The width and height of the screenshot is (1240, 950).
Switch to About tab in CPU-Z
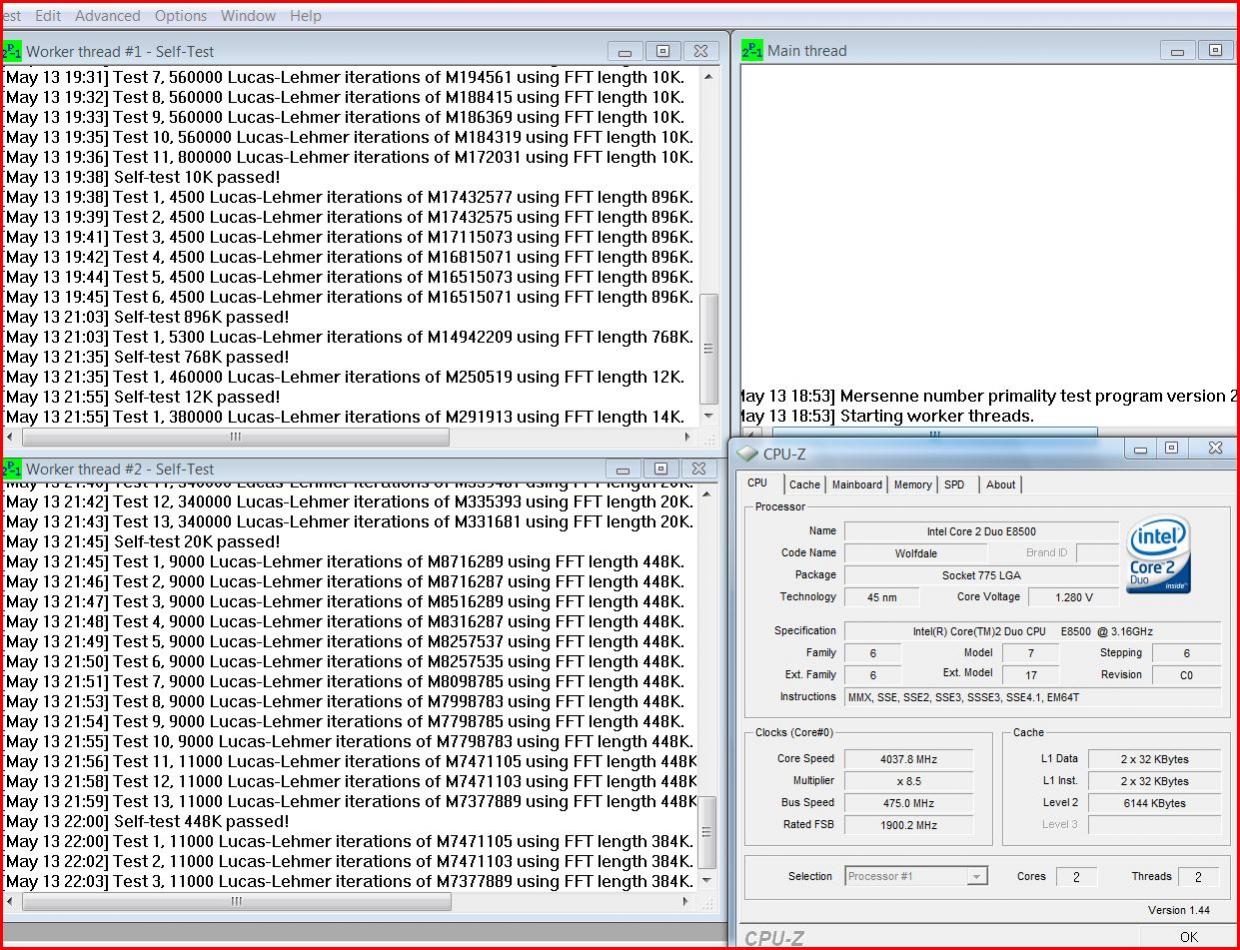click(1000, 484)
